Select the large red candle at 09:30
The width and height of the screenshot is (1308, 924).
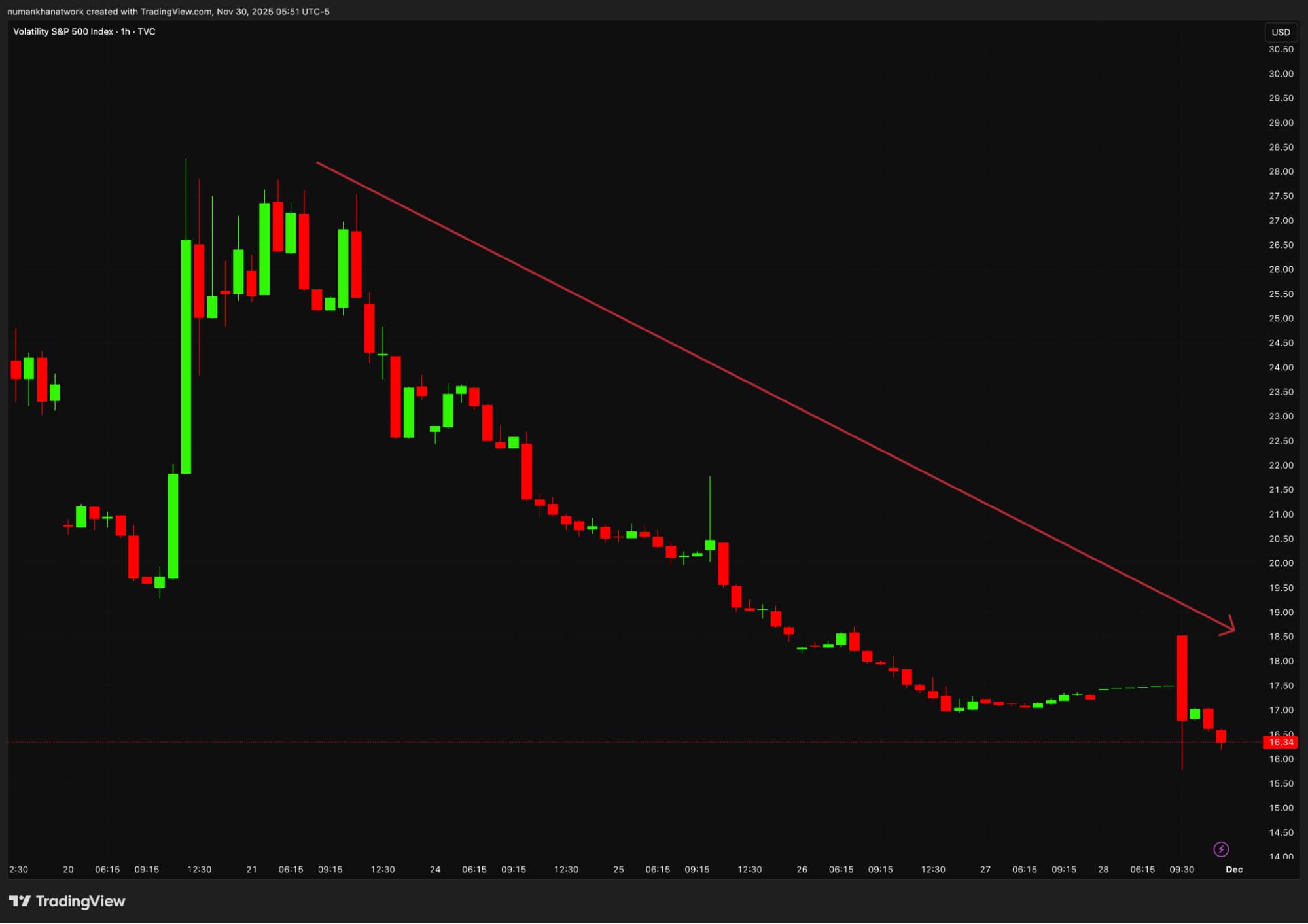coord(1182,678)
